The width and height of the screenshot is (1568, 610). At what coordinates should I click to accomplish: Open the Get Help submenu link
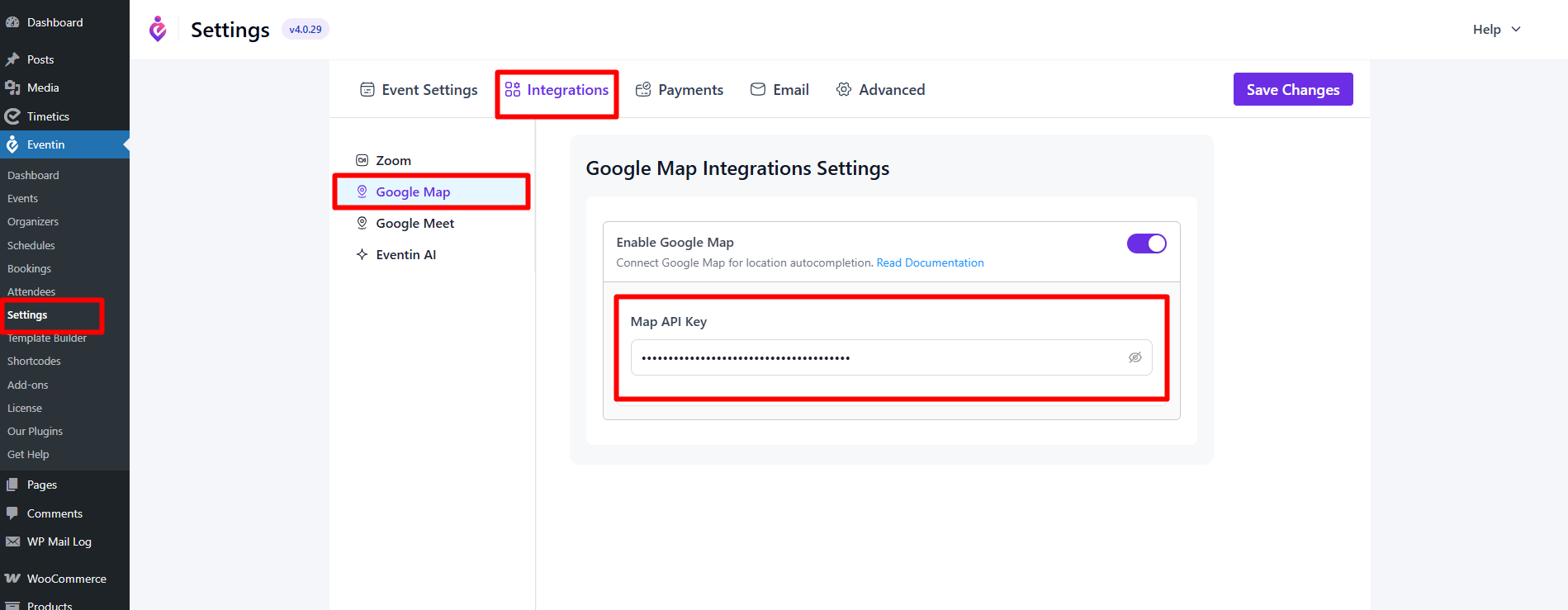28,454
